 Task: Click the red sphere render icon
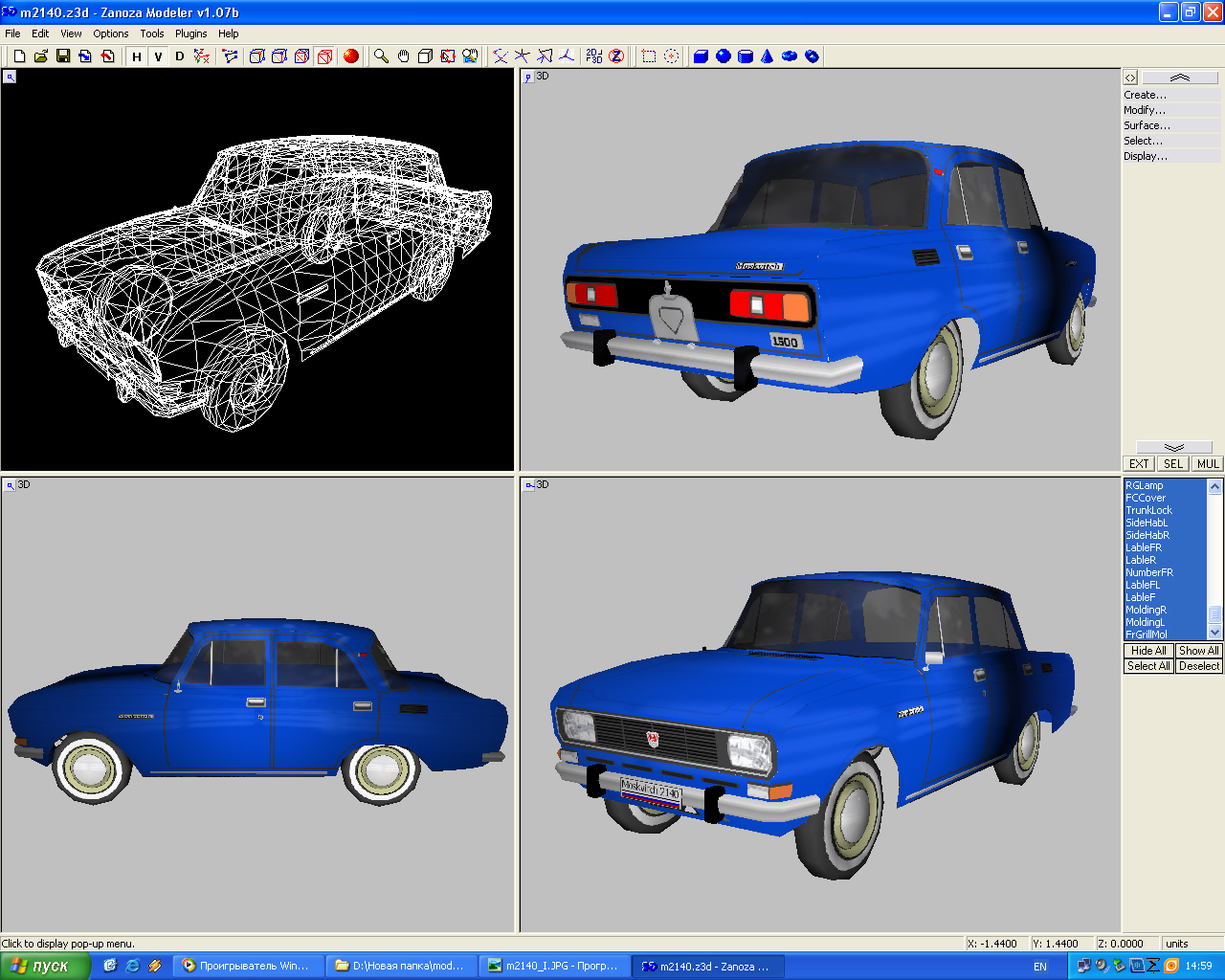(351, 56)
